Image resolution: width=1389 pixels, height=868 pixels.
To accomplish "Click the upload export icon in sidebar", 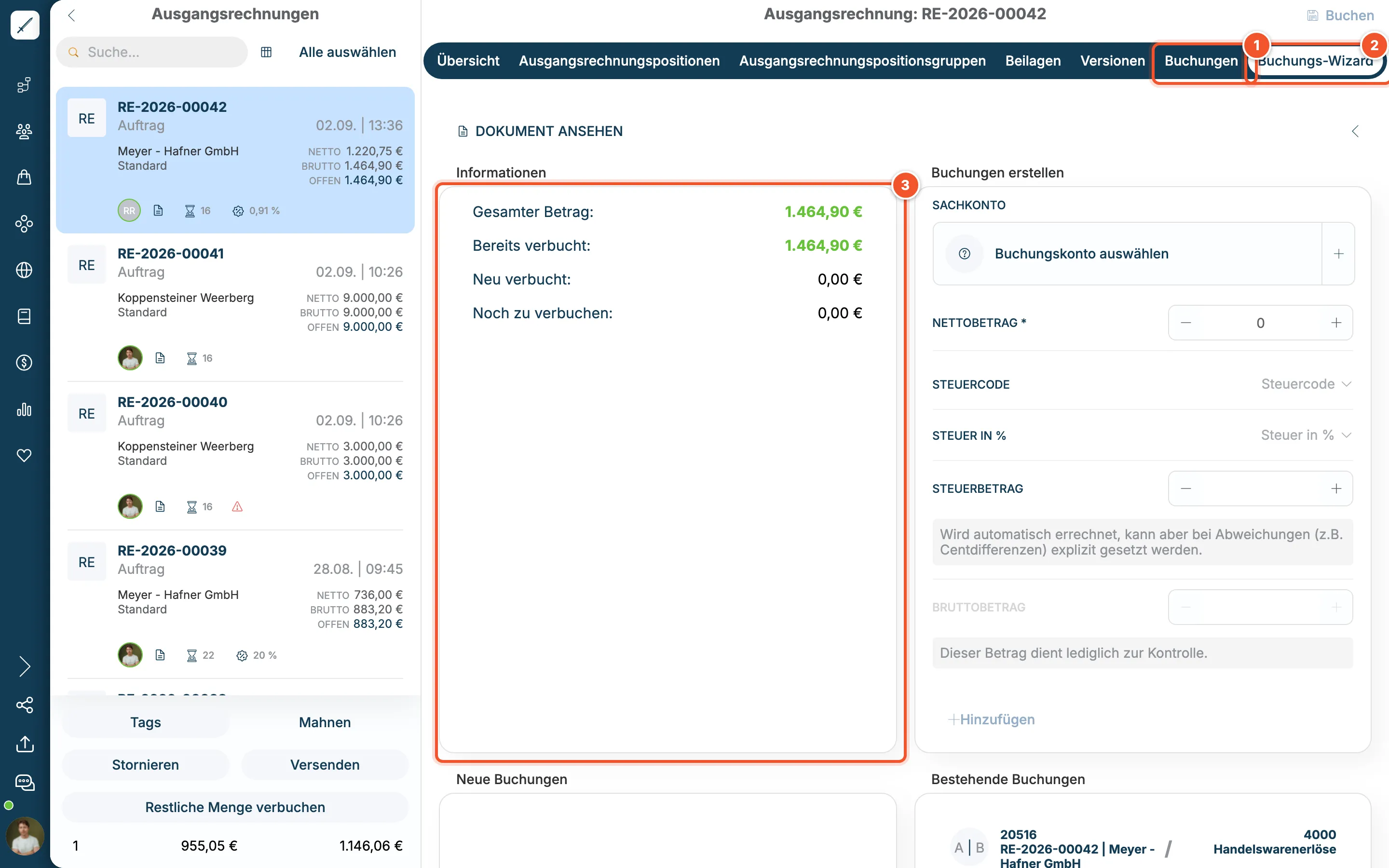I will click(x=25, y=744).
